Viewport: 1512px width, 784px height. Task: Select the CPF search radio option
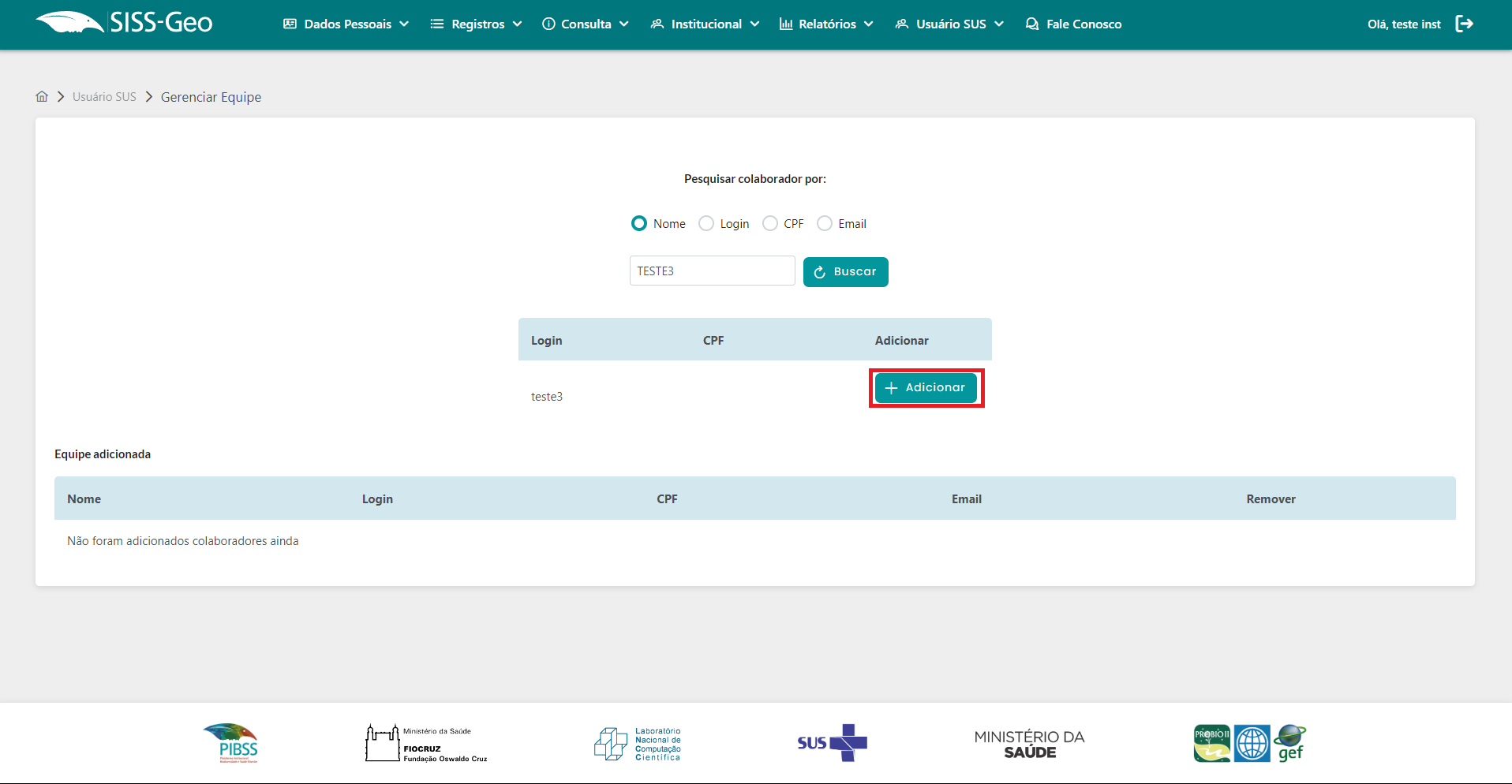(770, 224)
